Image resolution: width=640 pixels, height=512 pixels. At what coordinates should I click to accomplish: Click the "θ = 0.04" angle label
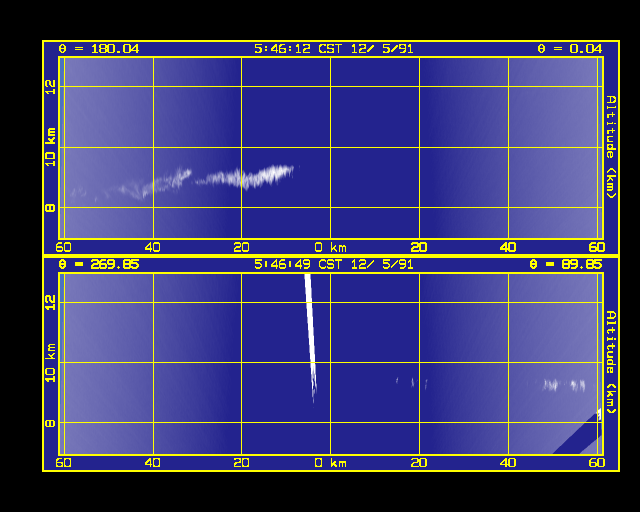pos(569,49)
